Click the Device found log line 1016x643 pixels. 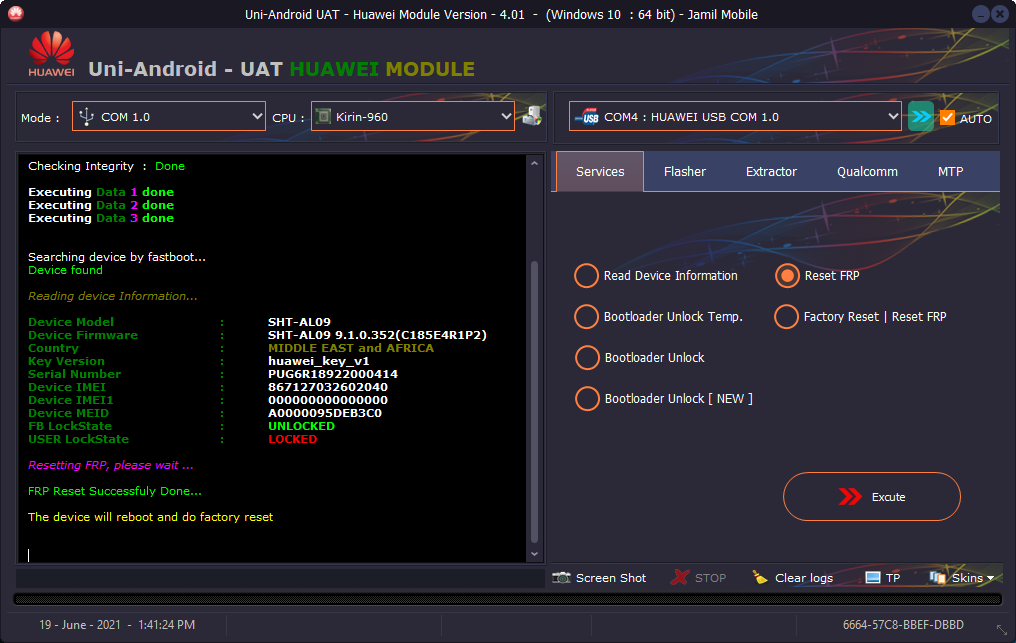click(65, 270)
